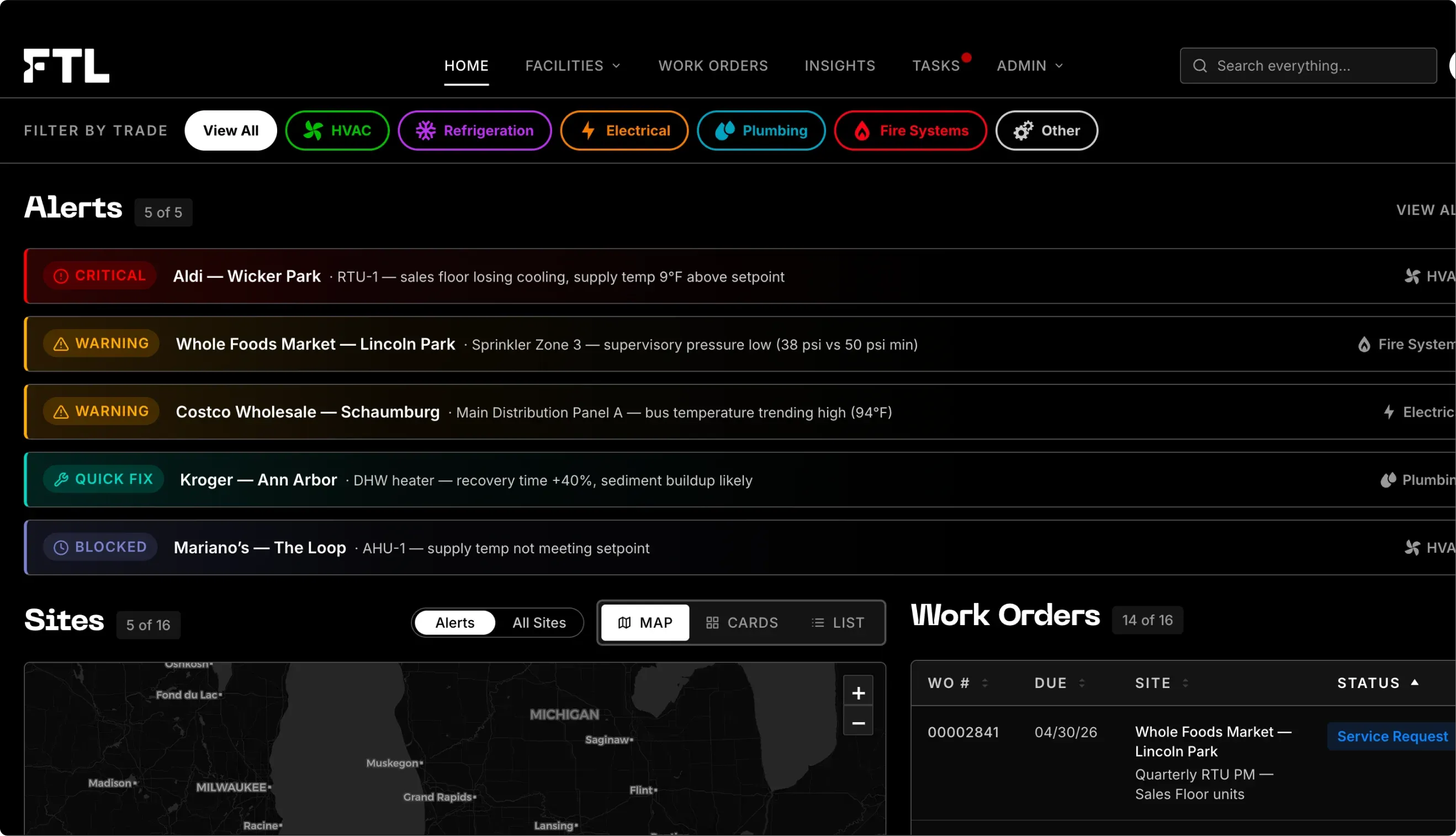Click the warning triangle on Costco alert
Image resolution: width=1456 pixels, height=836 pixels.
point(61,412)
